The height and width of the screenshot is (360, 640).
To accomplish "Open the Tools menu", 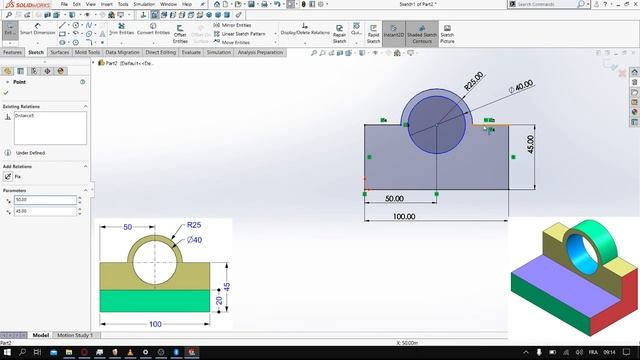I will pyautogui.click(x=123, y=4).
